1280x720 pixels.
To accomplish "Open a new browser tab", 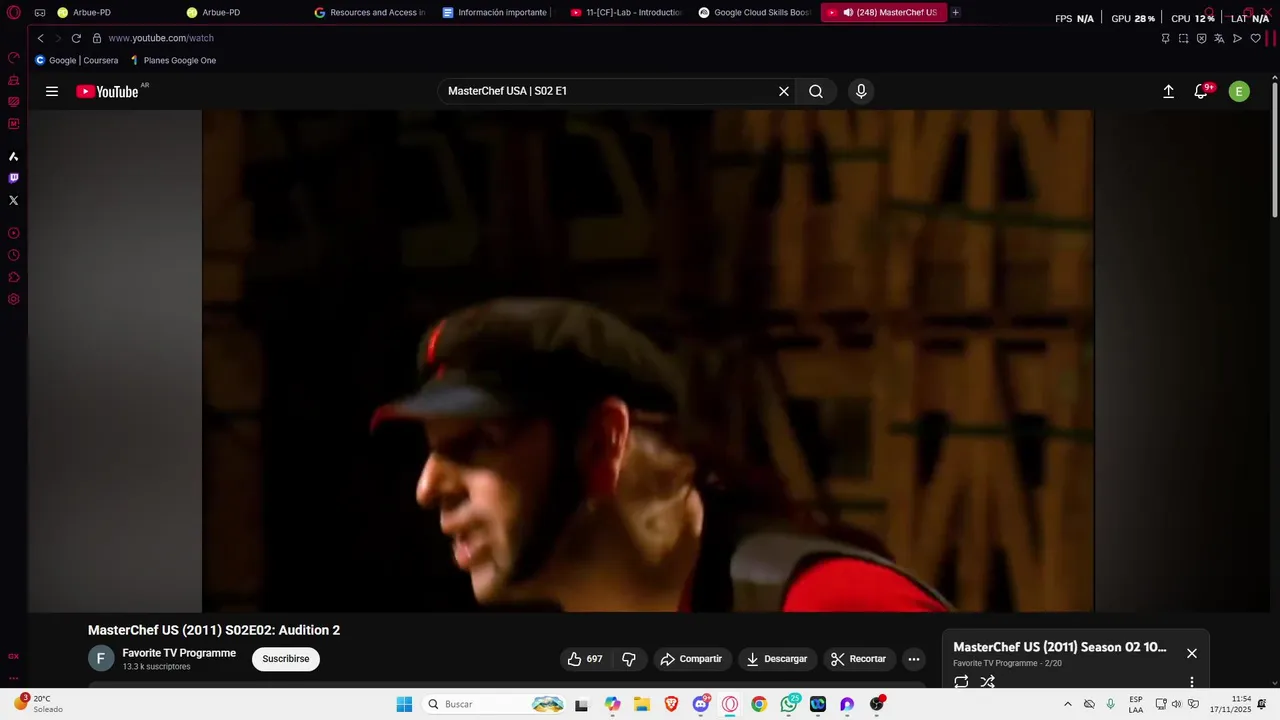I will [956, 13].
